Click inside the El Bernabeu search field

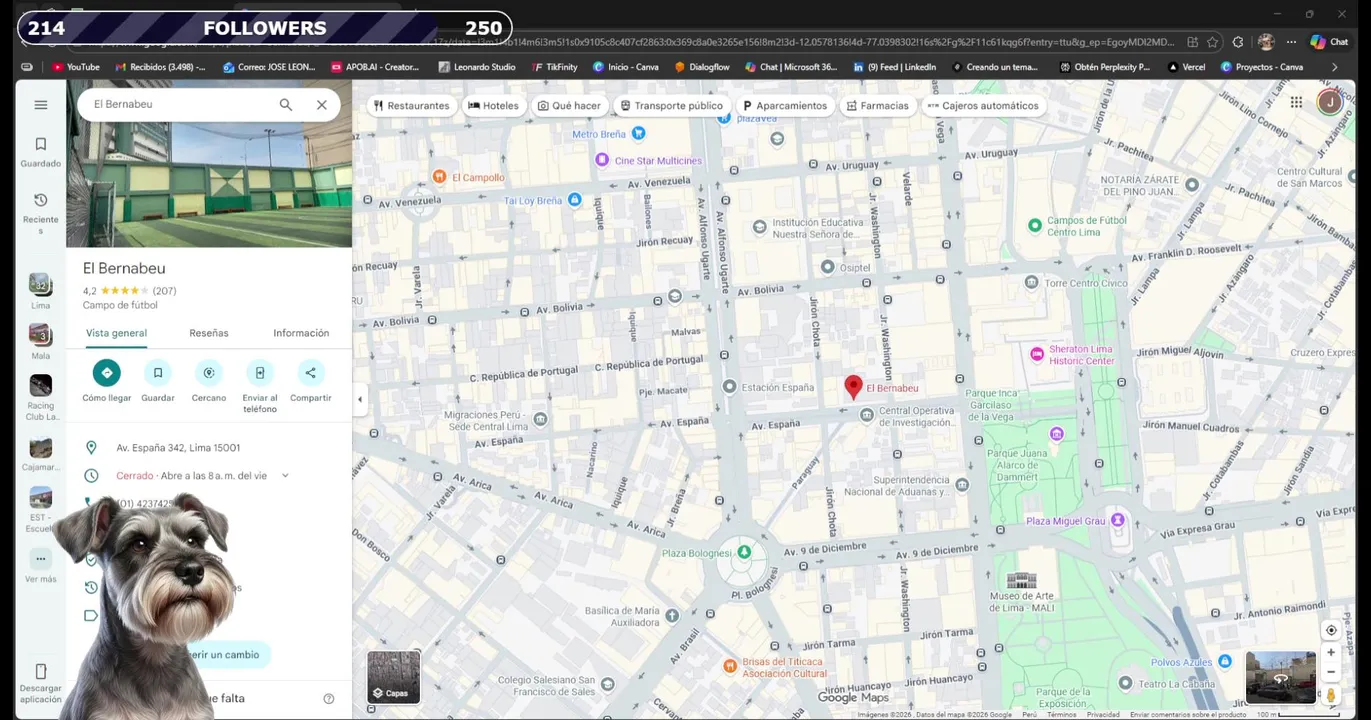click(x=180, y=104)
